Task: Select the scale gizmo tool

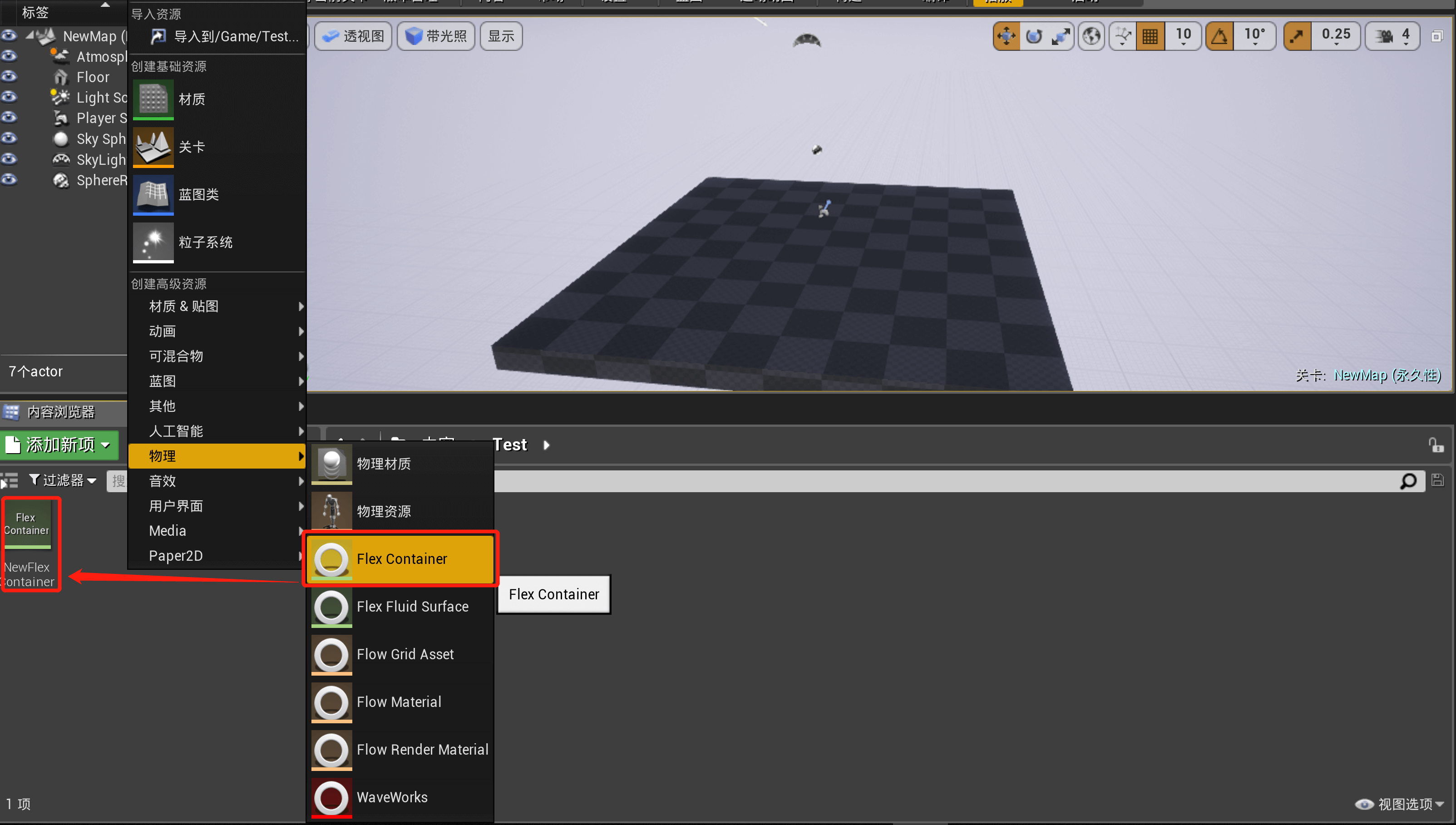Action: 1061,36
